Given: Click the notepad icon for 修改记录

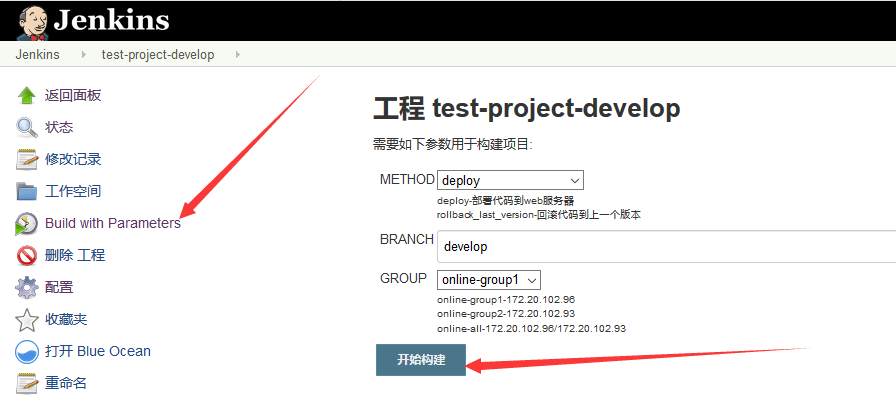Looking at the screenshot, I should click(x=27, y=160).
